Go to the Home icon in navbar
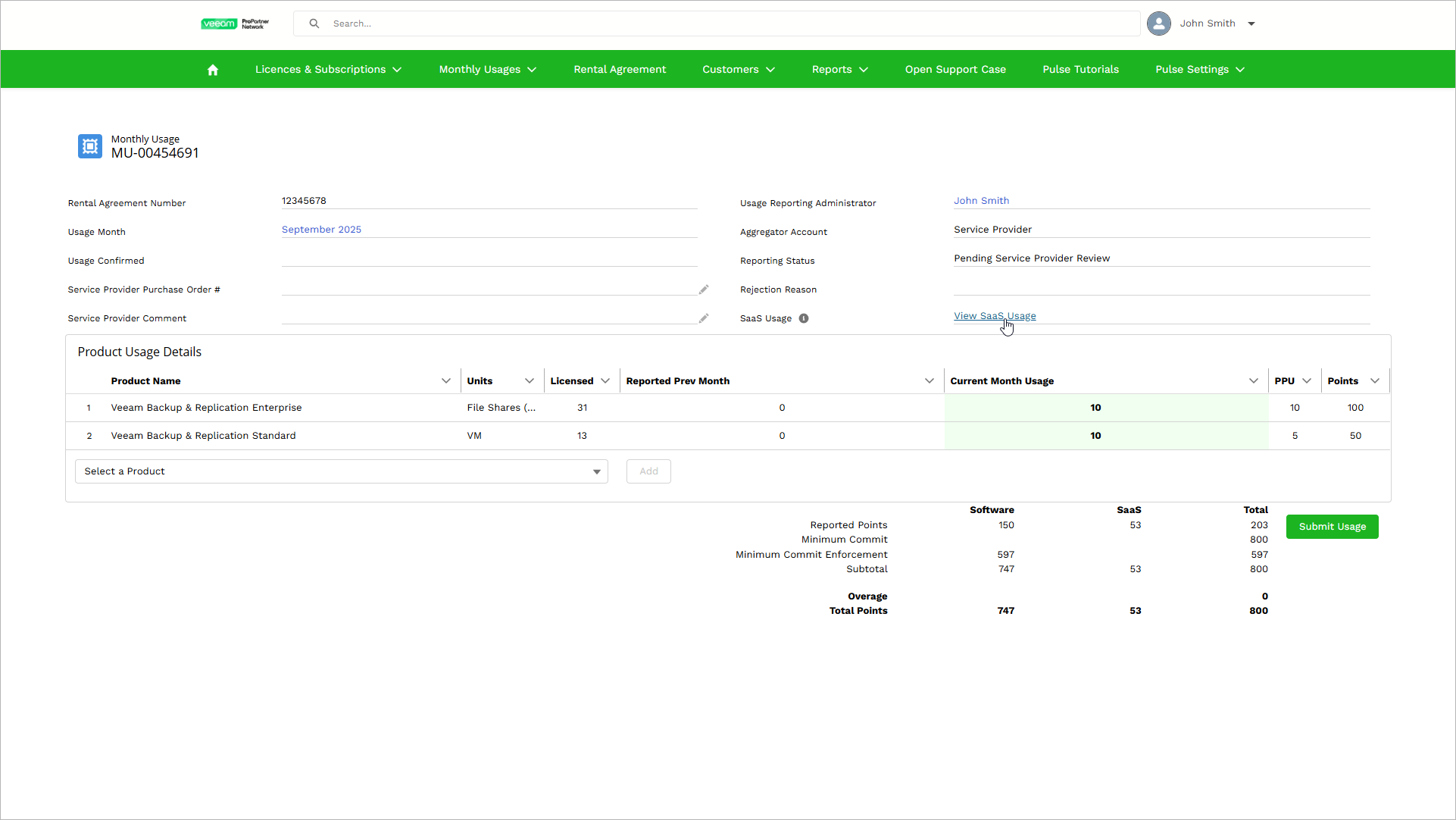 click(x=212, y=70)
